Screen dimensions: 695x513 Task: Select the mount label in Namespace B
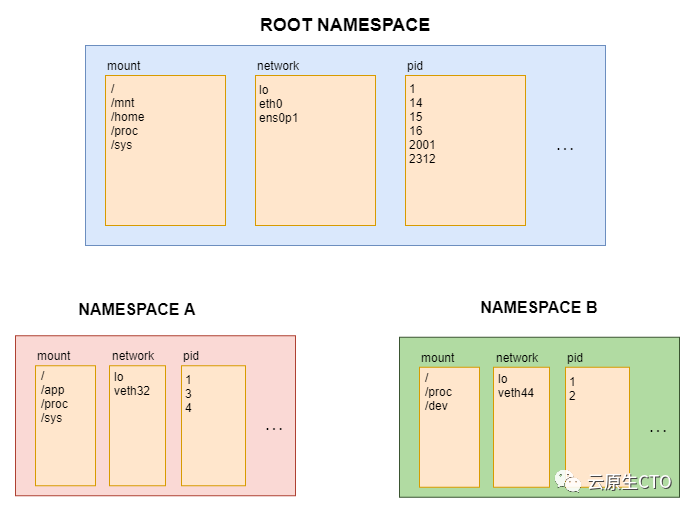tap(437, 358)
